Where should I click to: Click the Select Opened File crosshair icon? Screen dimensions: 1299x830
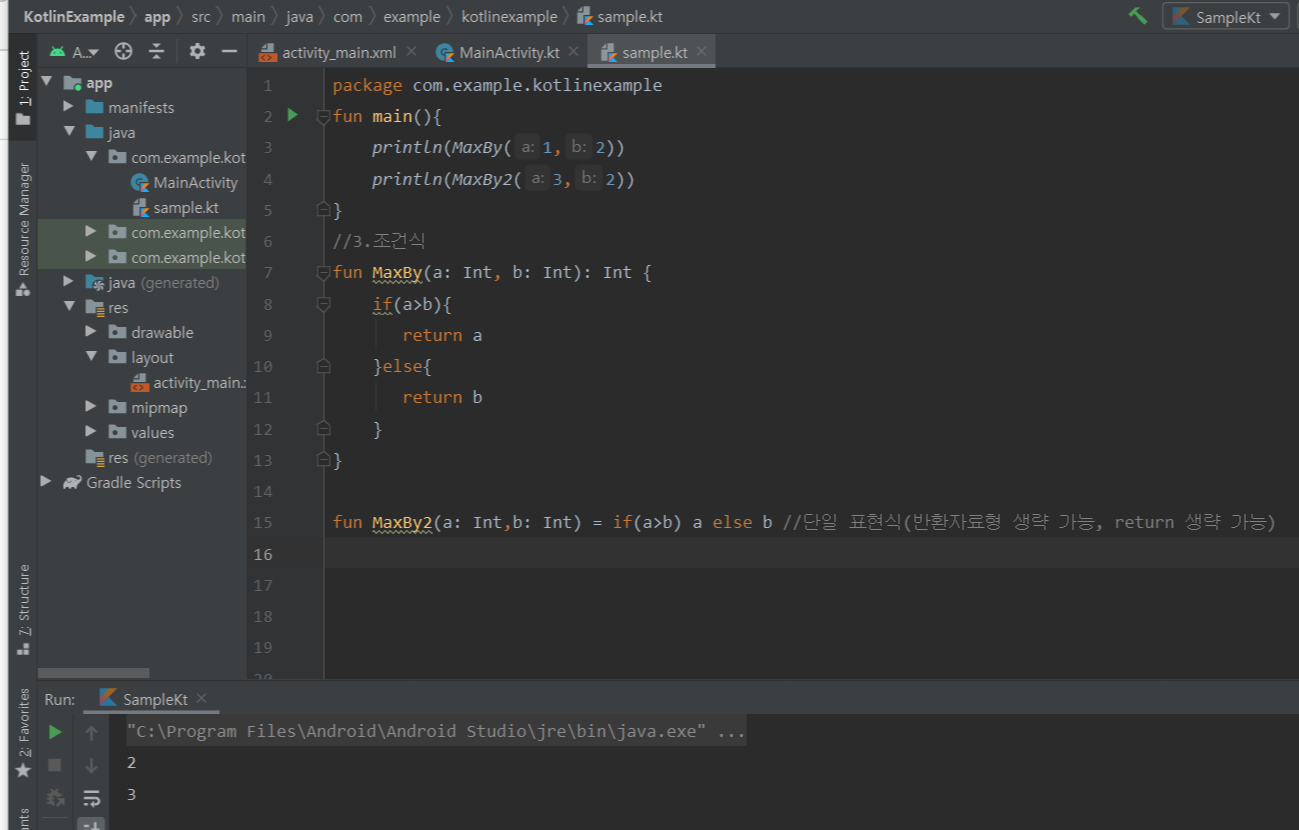[124, 52]
